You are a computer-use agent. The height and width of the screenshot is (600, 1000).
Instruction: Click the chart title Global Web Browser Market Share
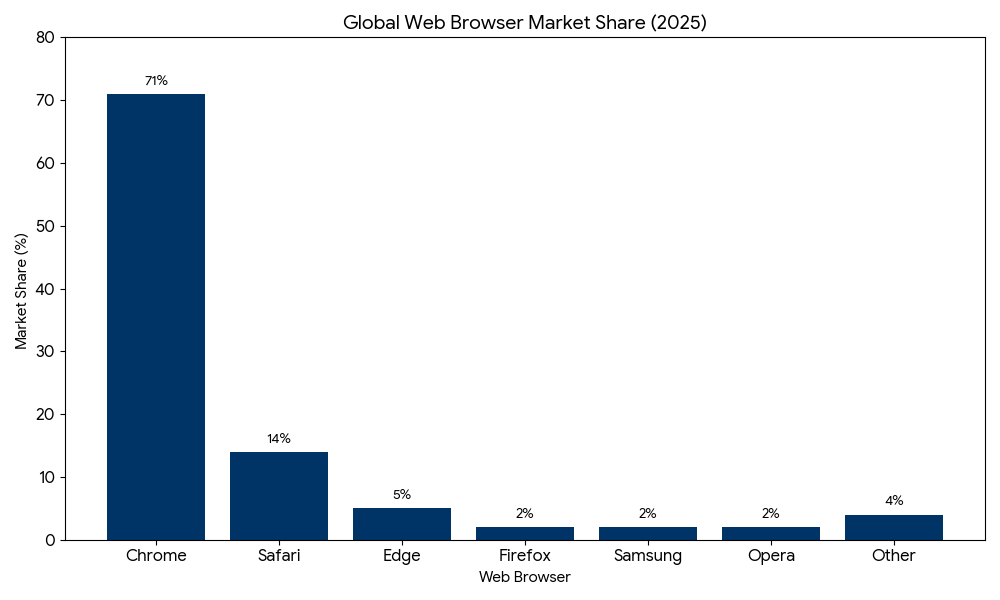coord(525,23)
